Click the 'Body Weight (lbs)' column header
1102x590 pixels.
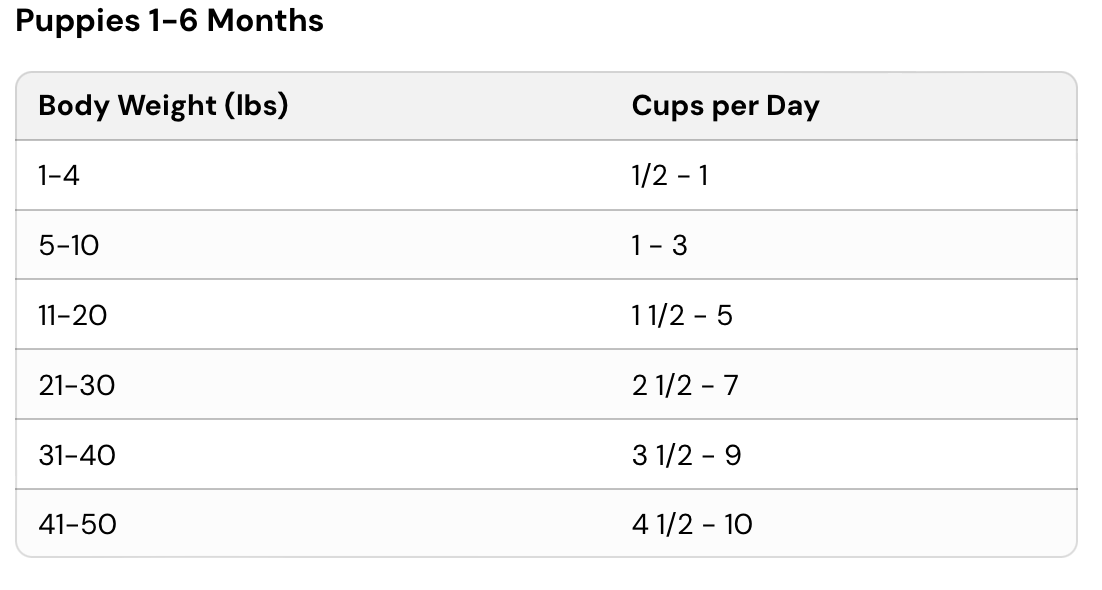pos(163,106)
